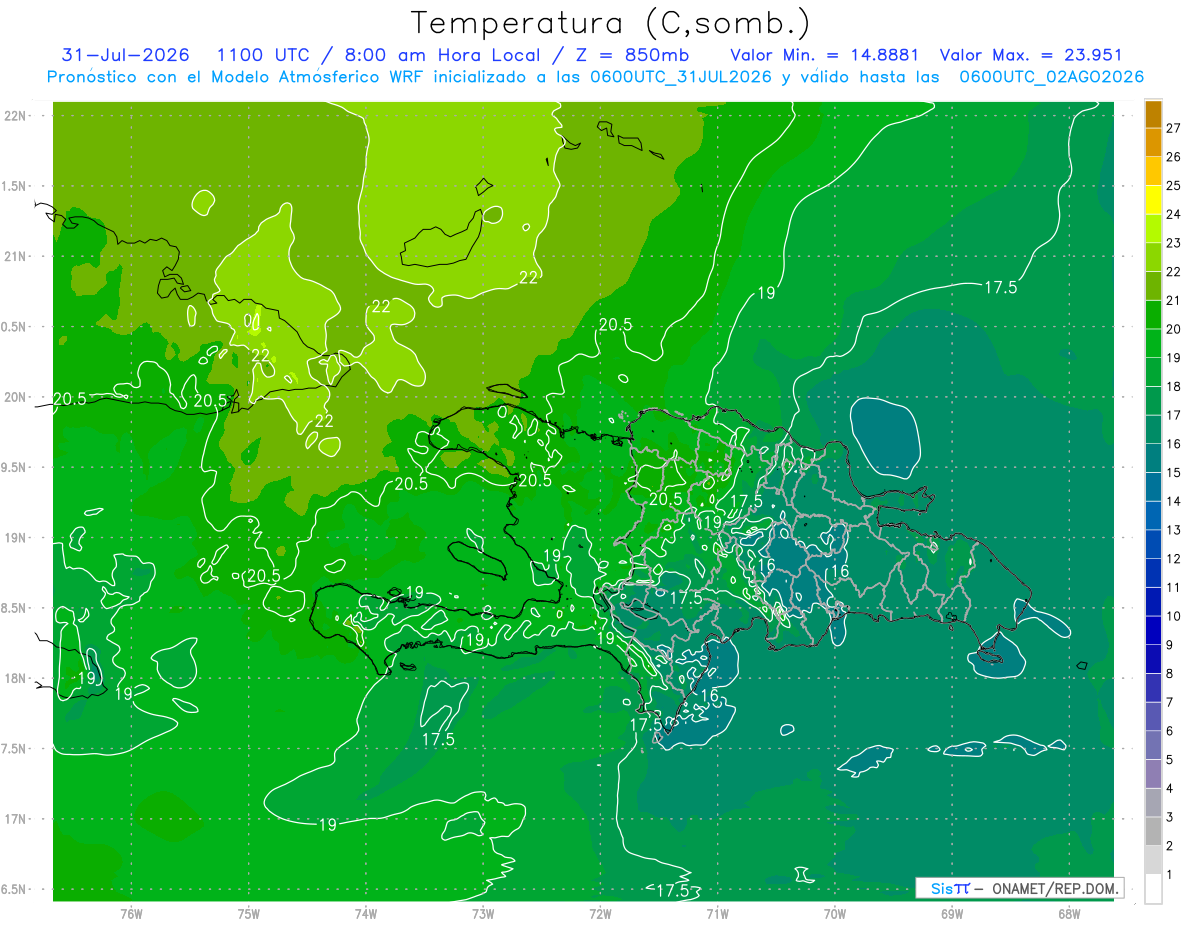Click the '17N' latitude axis label
This screenshot has width=1200, height=927.
pyautogui.click(x=16, y=820)
